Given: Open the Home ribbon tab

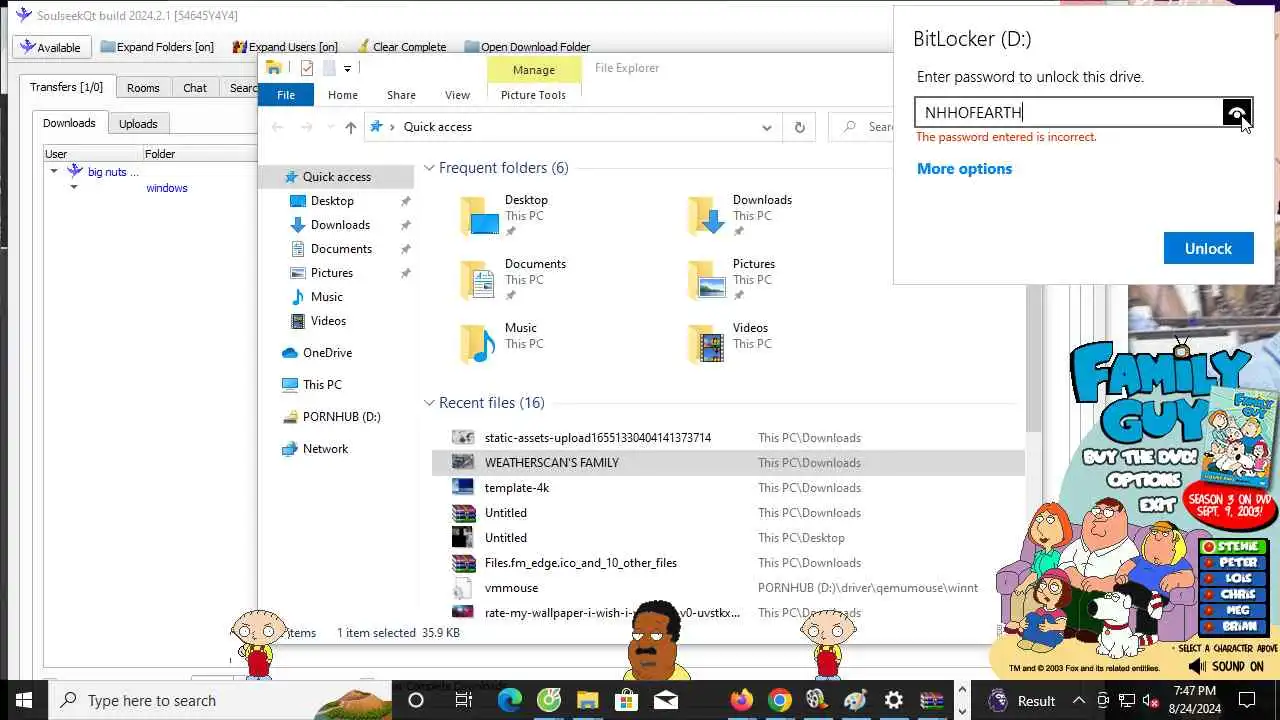Looking at the screenshot, I should (x=343, y=95).
